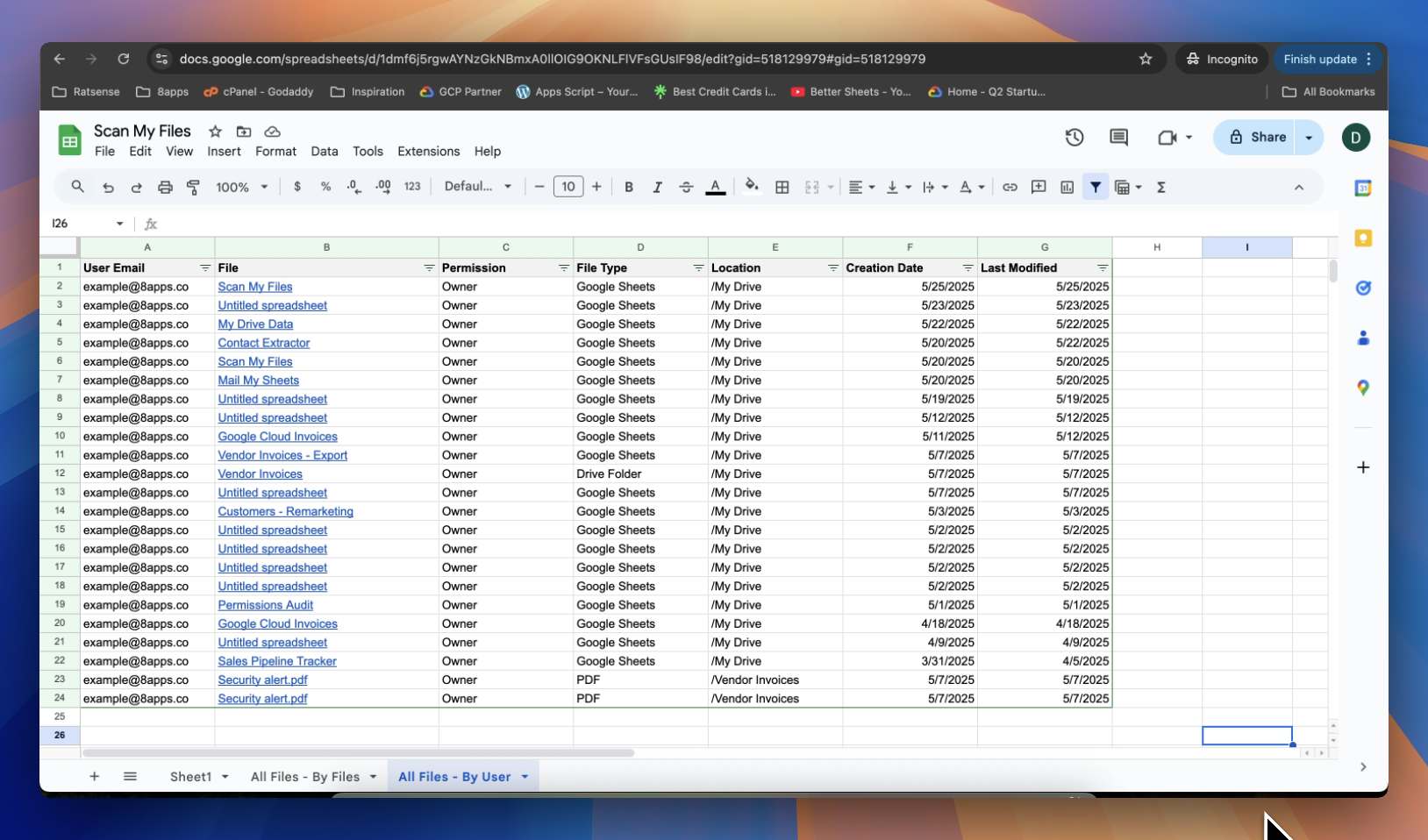
Task: Open the borders tool
Action: point(782,187)
